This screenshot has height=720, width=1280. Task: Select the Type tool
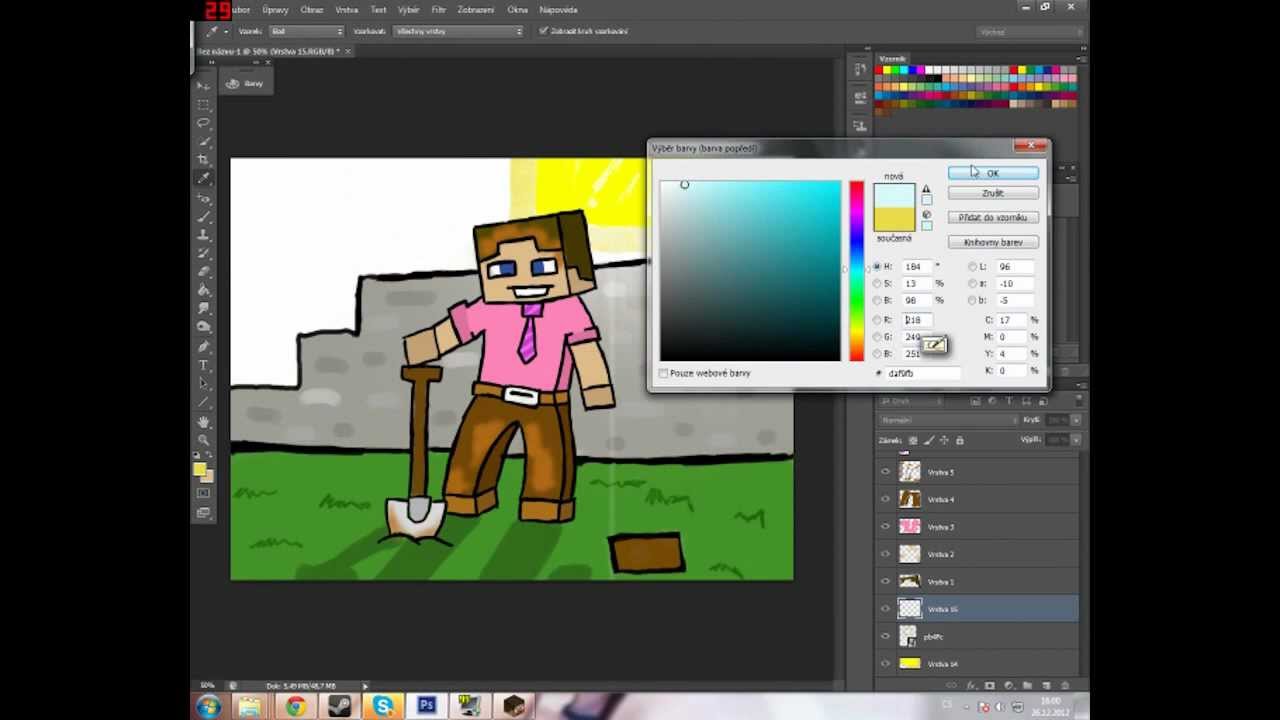click(203, 364)
